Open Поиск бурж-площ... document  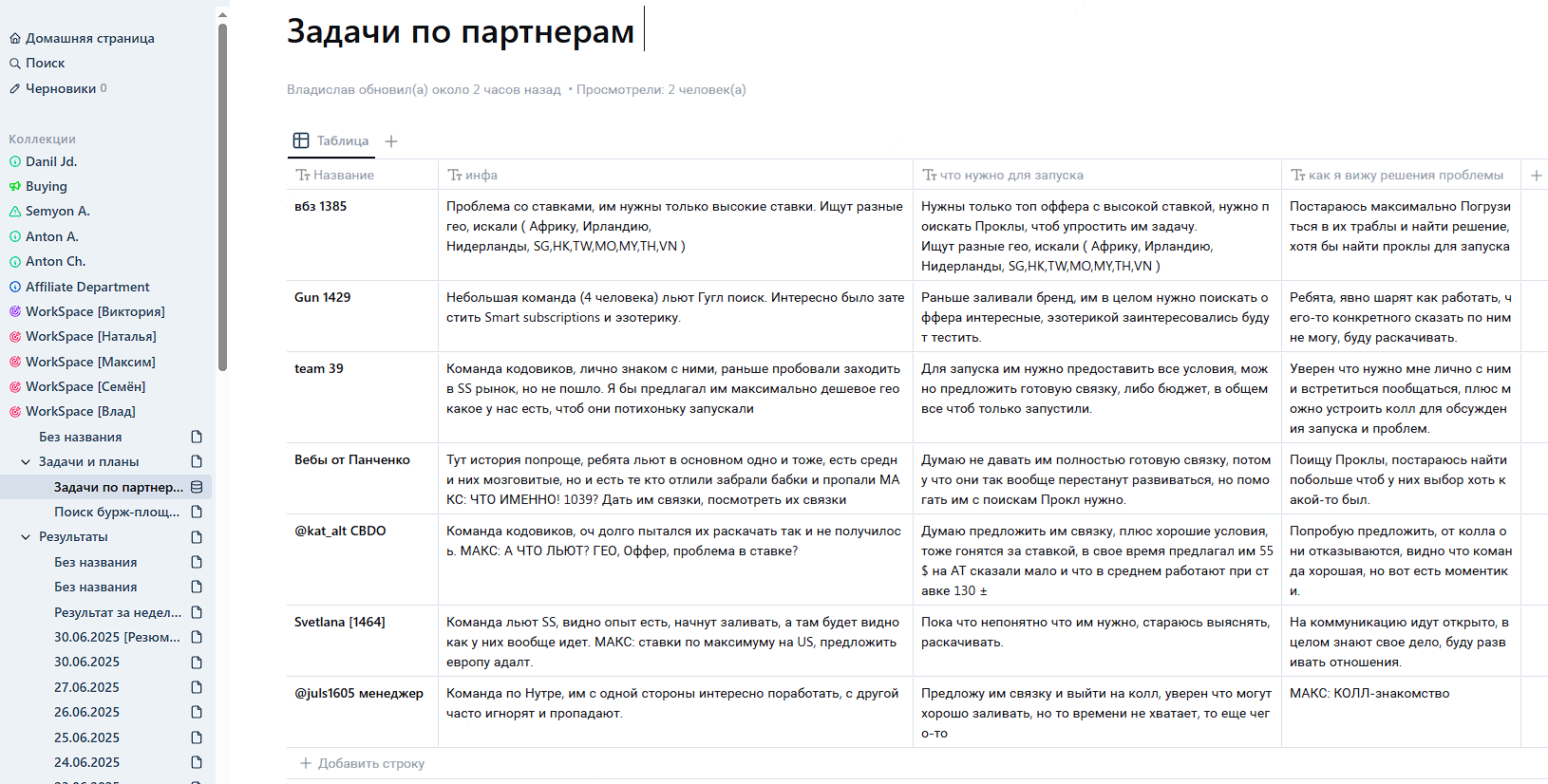pos(117,512)
